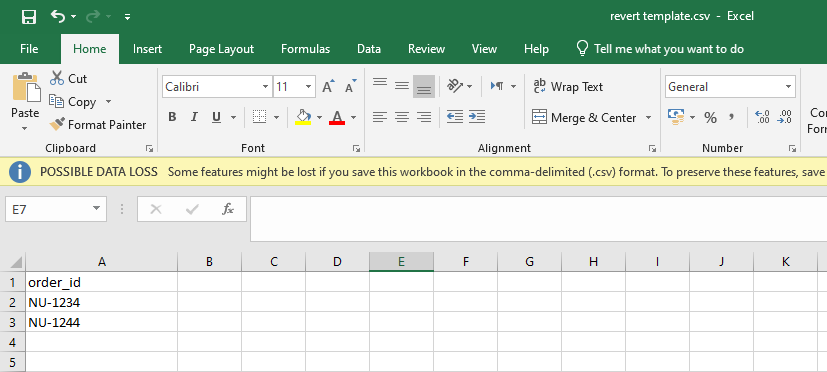Screen dimensions: 827x372
Task: Click the Increase Indent icon
Action: 477,117
